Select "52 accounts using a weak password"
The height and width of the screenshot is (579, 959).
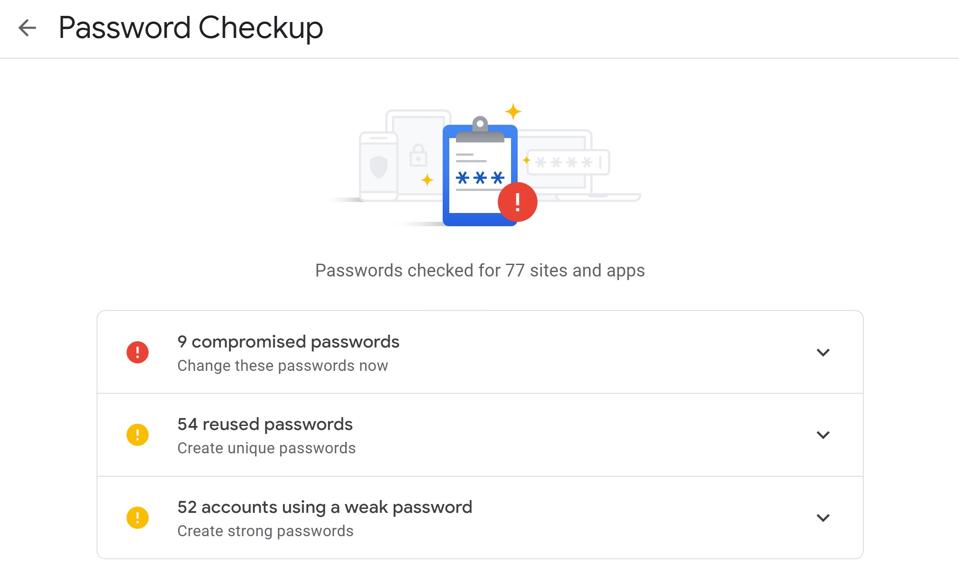point(324,507)
